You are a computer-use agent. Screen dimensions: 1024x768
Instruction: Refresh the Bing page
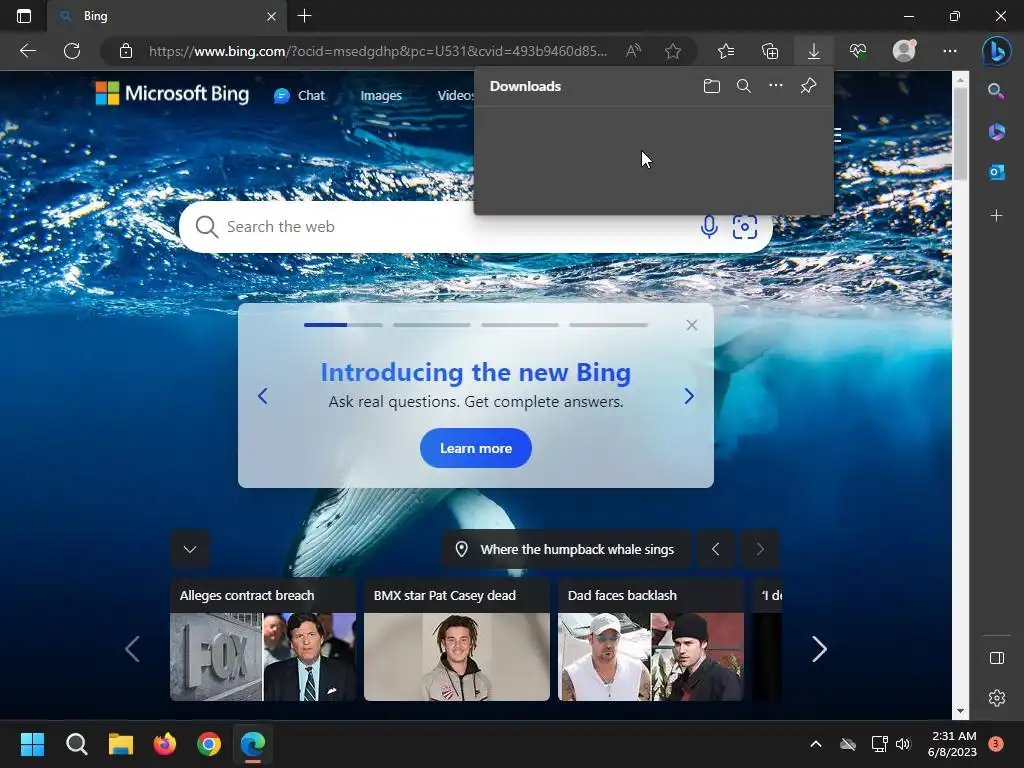[72, 51]
